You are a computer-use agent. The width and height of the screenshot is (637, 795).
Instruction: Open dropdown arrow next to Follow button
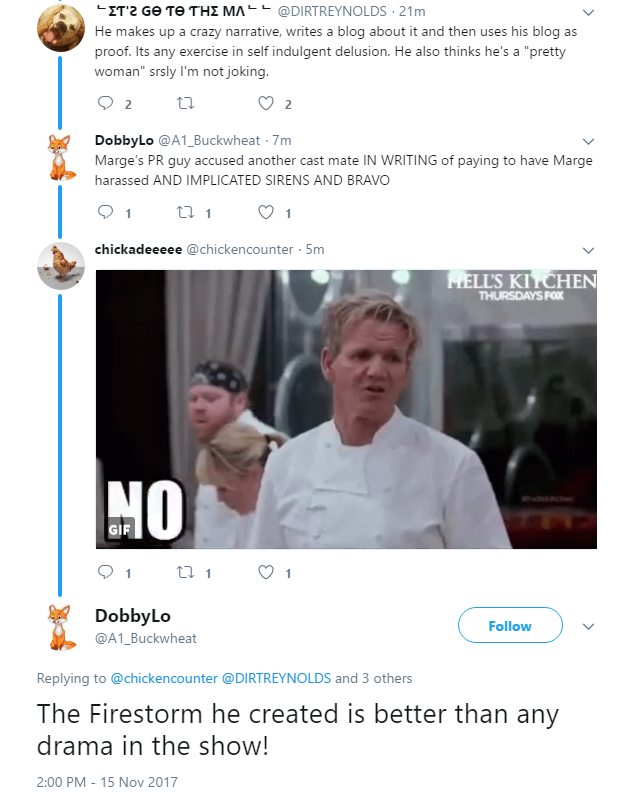(588, 627)
